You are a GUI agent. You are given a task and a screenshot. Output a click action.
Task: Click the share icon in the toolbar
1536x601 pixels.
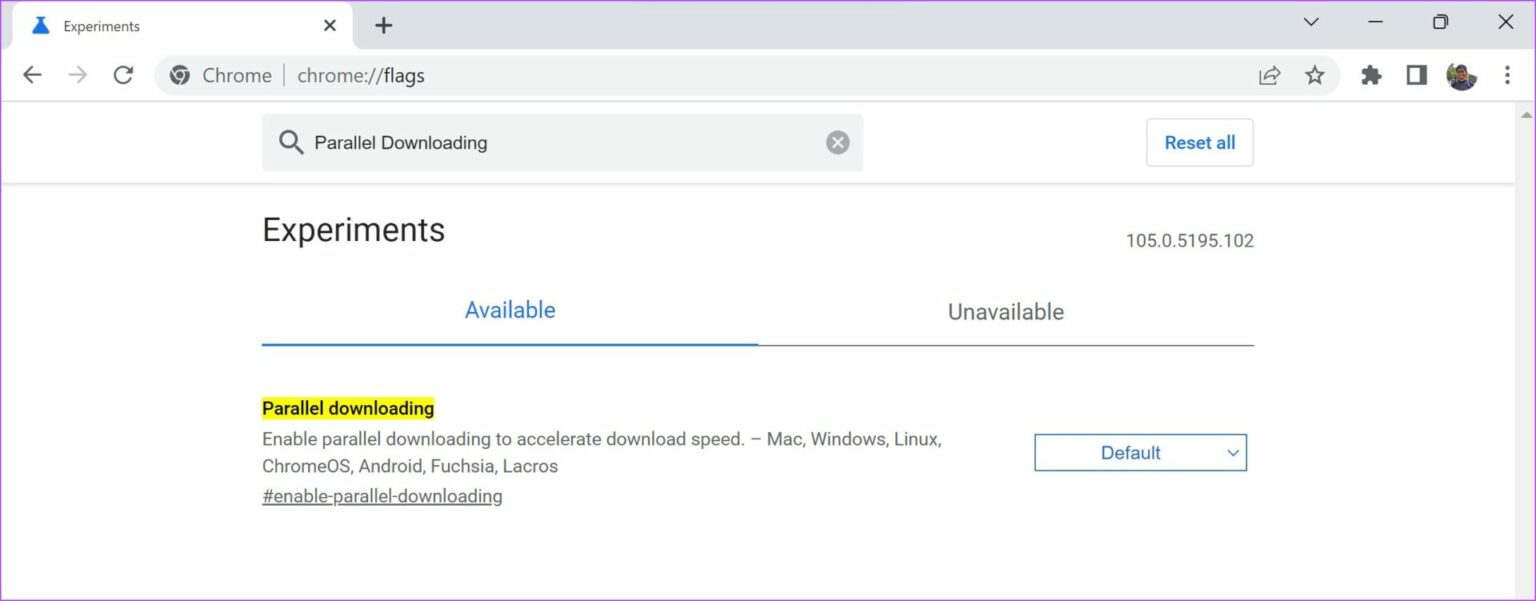point(1270,75)
